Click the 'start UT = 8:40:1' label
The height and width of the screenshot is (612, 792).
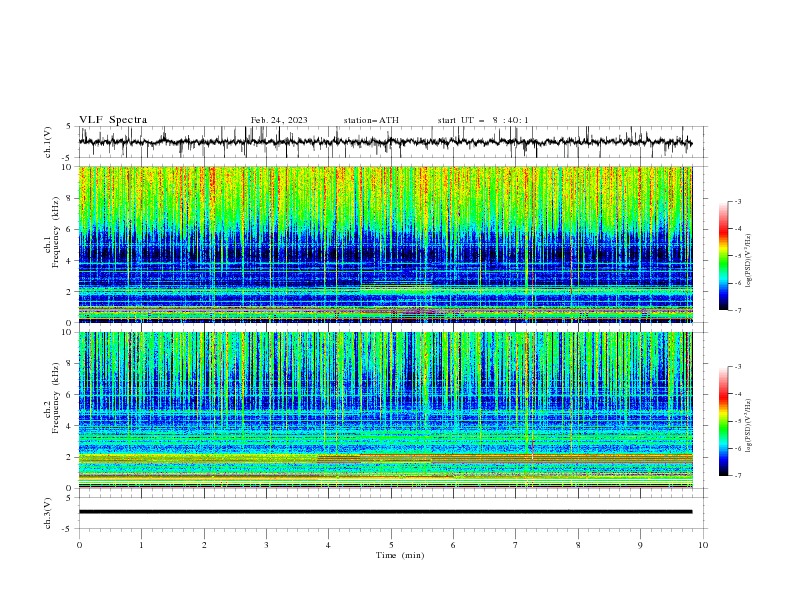click(x=483, y=120)
